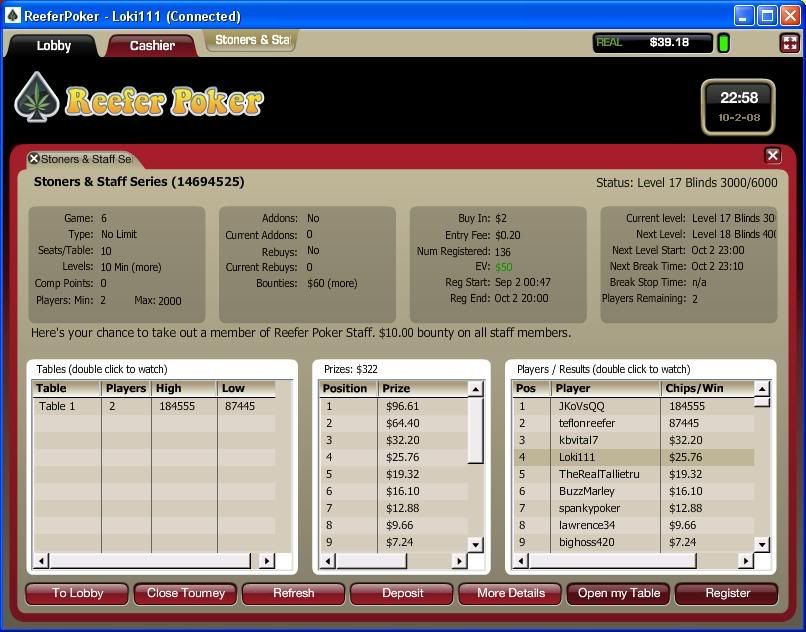
Task: Click the Players list scroll right arrow
Action: click(745, 561)
